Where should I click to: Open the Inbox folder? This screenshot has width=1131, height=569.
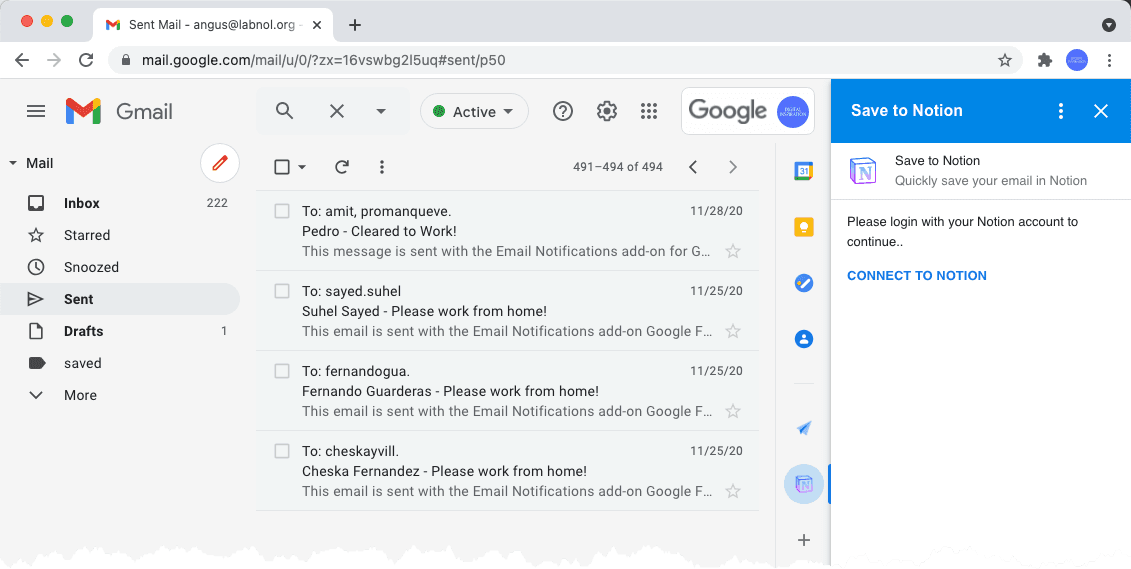[120, 203]
